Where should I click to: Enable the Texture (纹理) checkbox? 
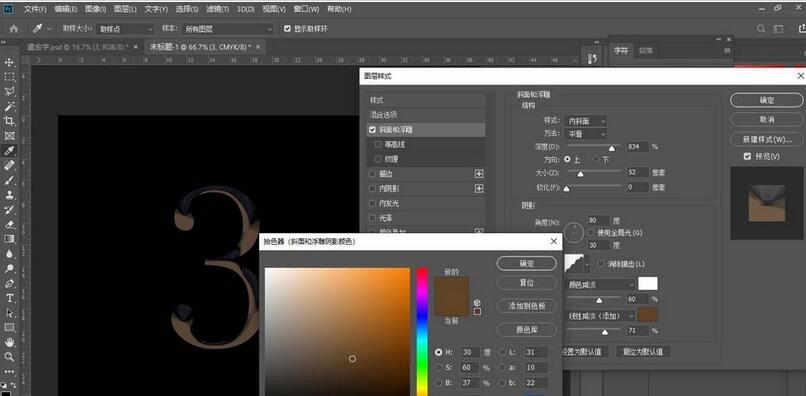pos(379,159)
